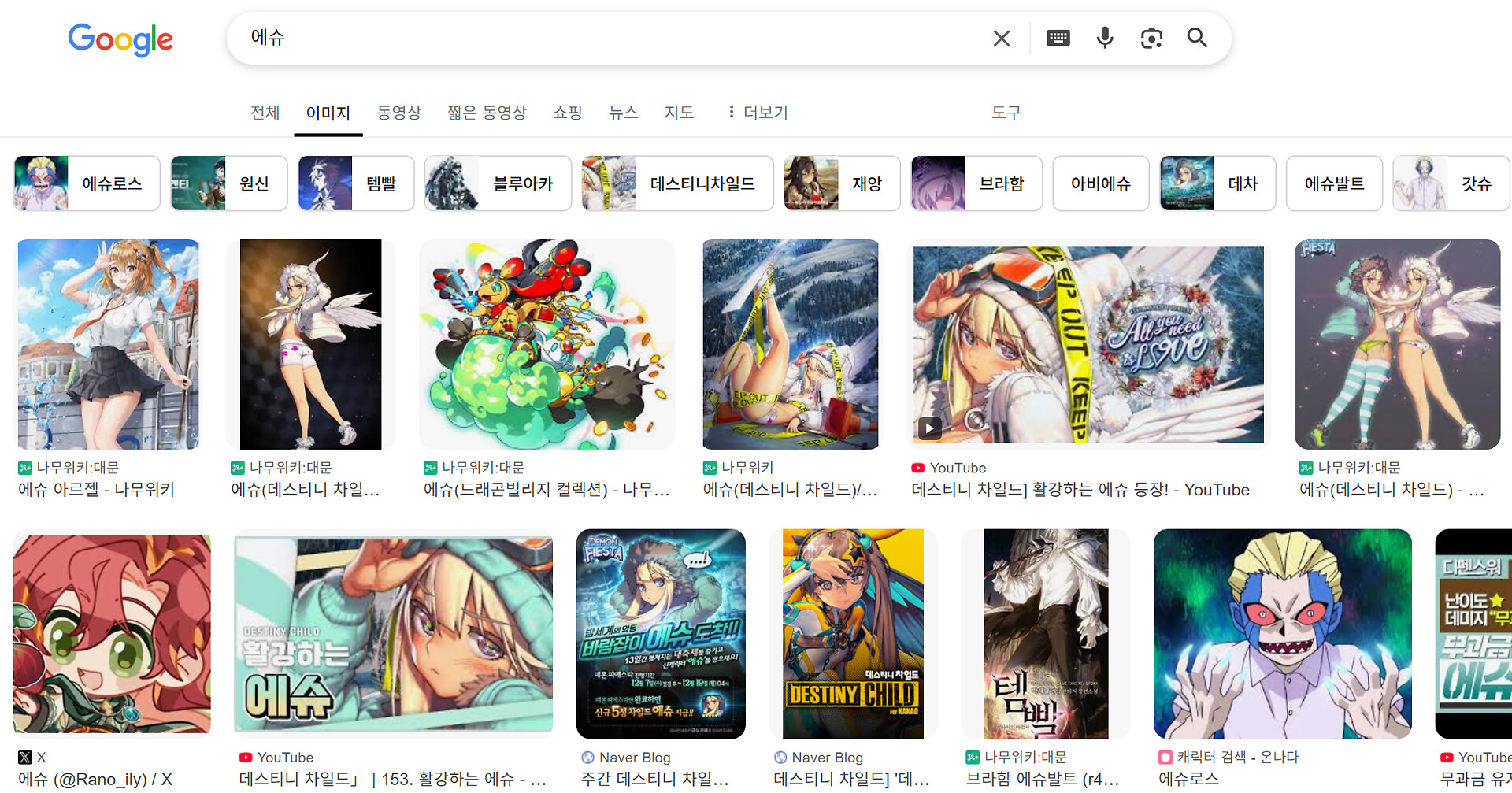Filter images by 에슈로스 chip
The height and width of the screenshot is (793, 1512).
(x=87, y=183)
